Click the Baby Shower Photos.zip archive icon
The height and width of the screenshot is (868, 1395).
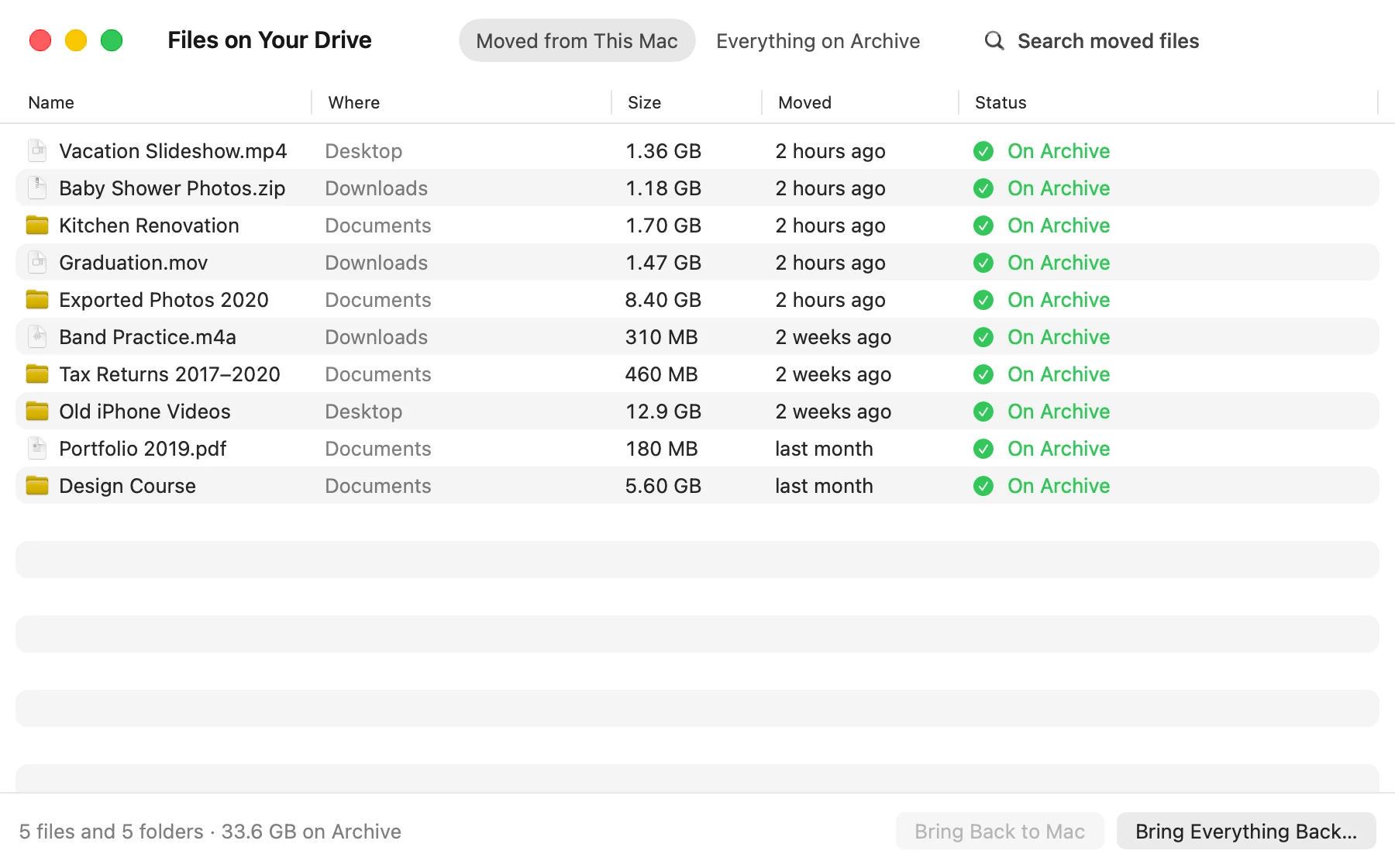[x=37, y=188]
